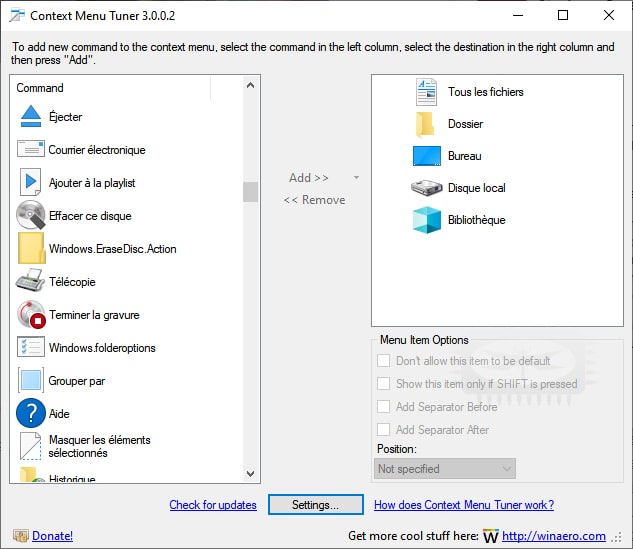Toggle Show this item only if SHIFT pressed
This screenshot has height=549, width=633.
383,383
